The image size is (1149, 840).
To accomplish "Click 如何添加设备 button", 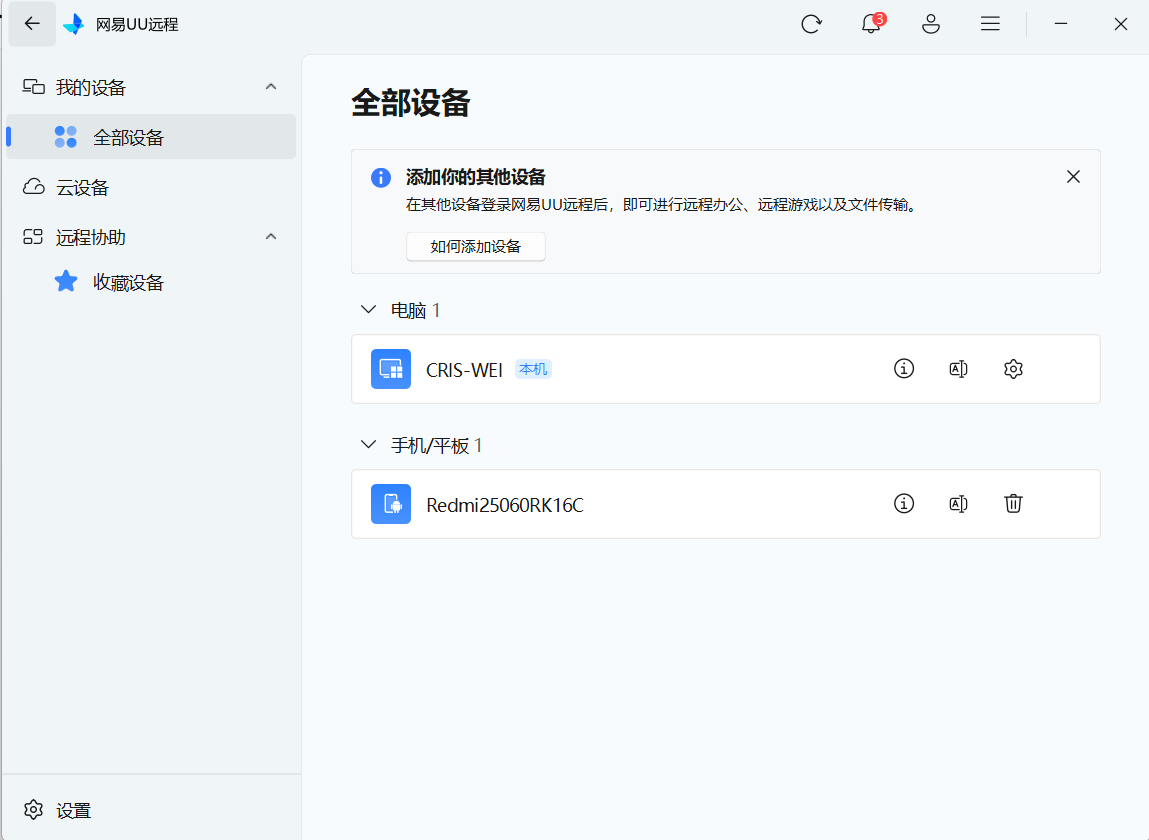I will coord(476,246).
